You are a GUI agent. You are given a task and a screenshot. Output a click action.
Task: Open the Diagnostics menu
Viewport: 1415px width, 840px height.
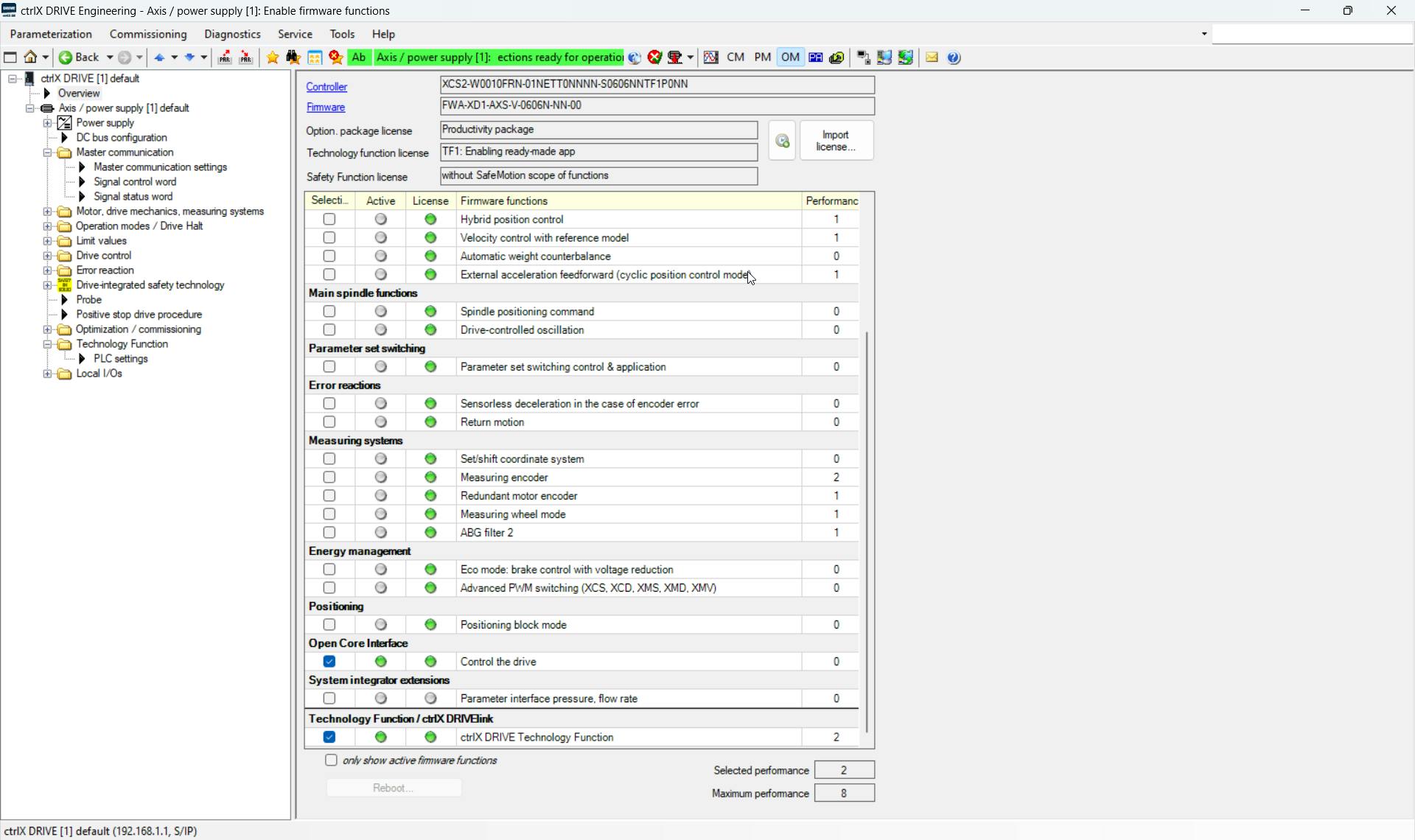click(232, 35)
